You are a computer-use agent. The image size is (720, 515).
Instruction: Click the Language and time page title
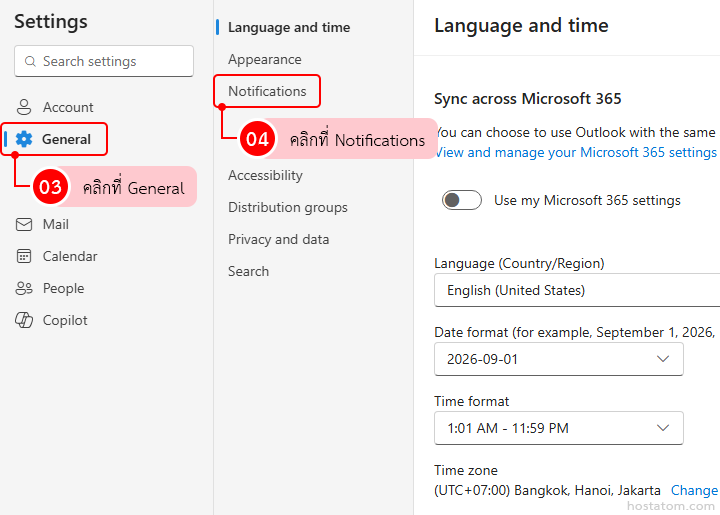[521, 25]
